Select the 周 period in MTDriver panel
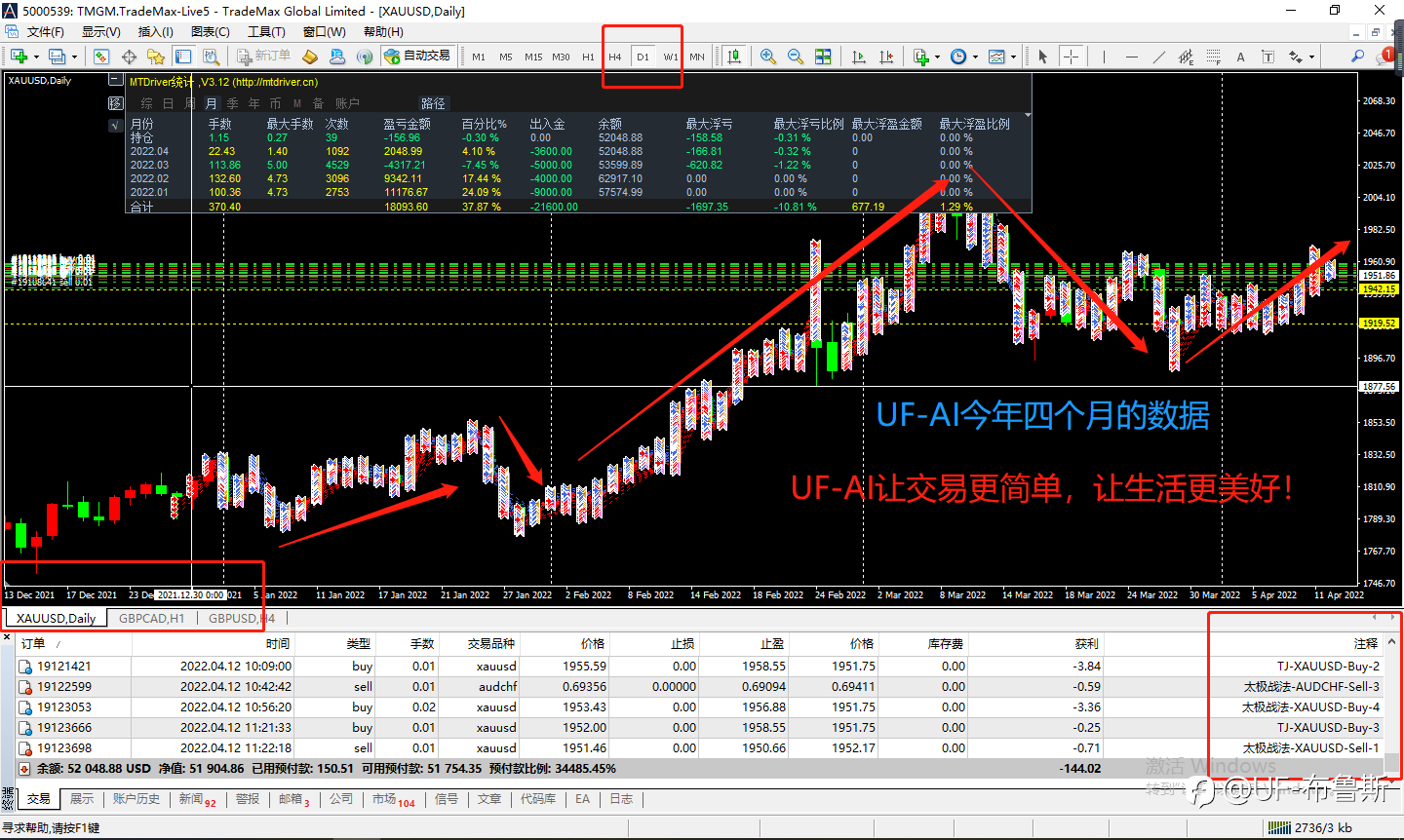This screenshot has width=1404, height=840. (x=190, y=103)
